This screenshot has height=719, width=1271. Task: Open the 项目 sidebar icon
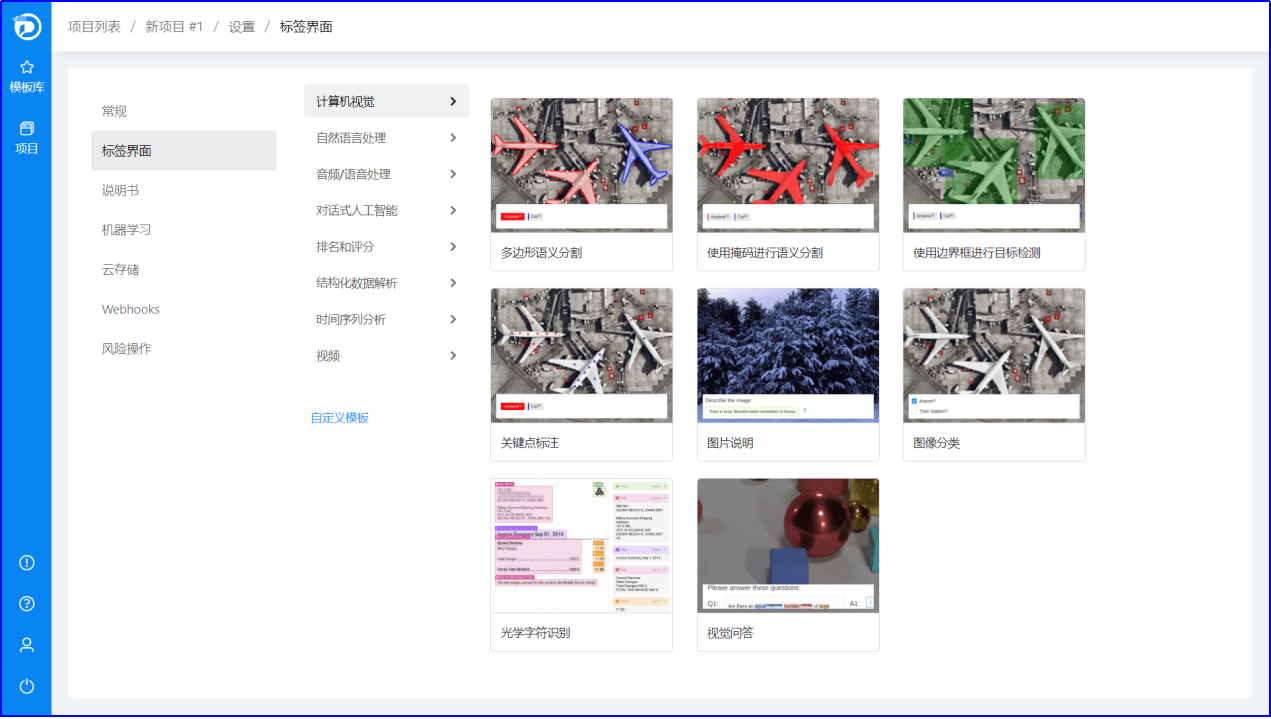point(26,128)
